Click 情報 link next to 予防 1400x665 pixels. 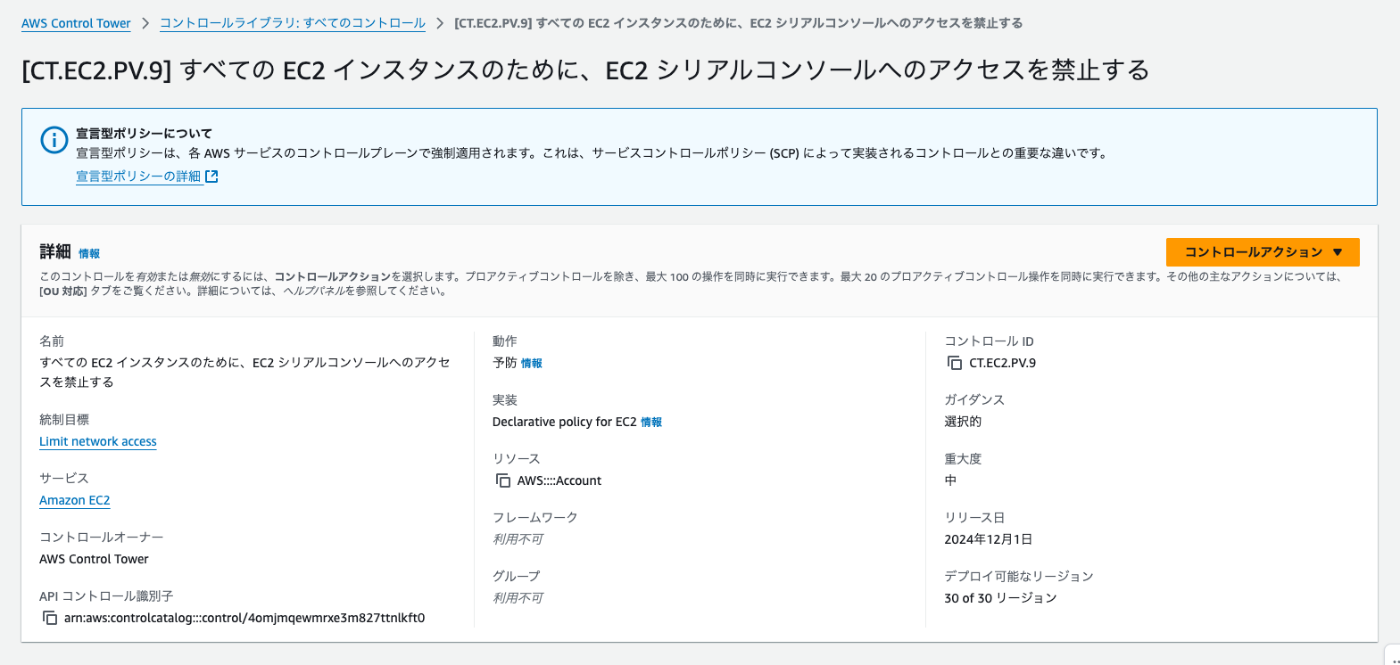[531, 363]
